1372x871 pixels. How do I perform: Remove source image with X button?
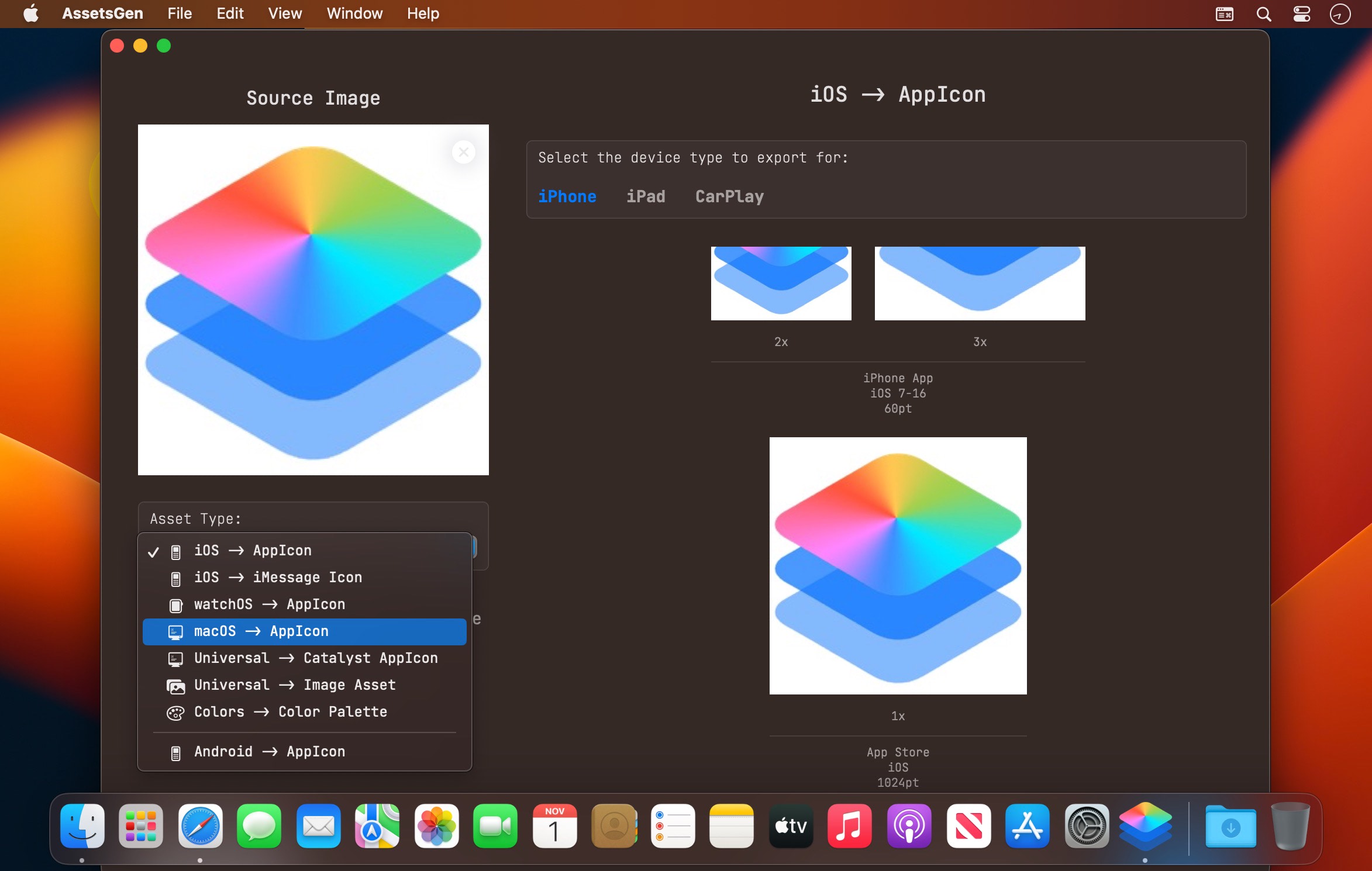[463, 153]
